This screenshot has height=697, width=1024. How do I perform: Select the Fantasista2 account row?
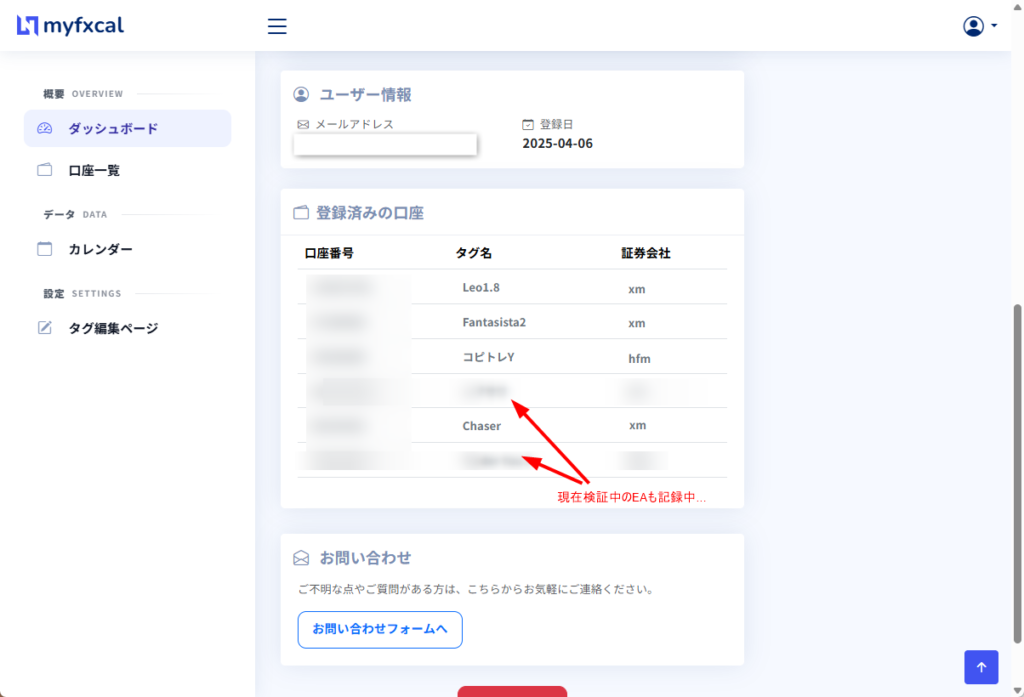(512, 323)
